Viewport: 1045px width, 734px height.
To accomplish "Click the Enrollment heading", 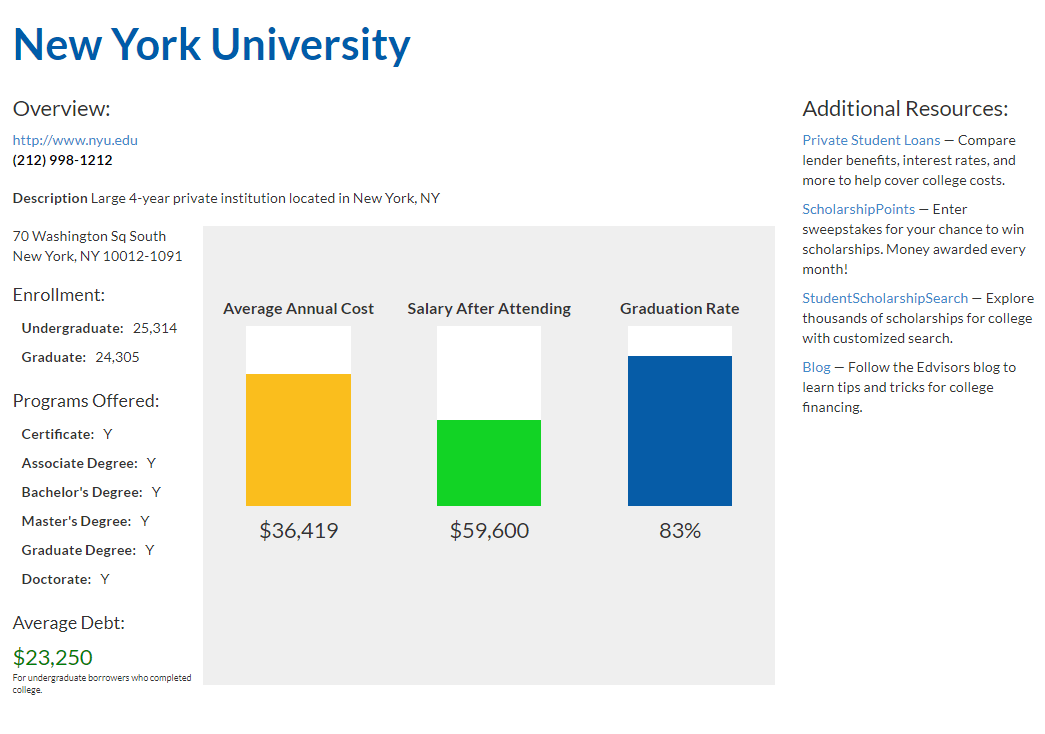I will tap(59, 295).
